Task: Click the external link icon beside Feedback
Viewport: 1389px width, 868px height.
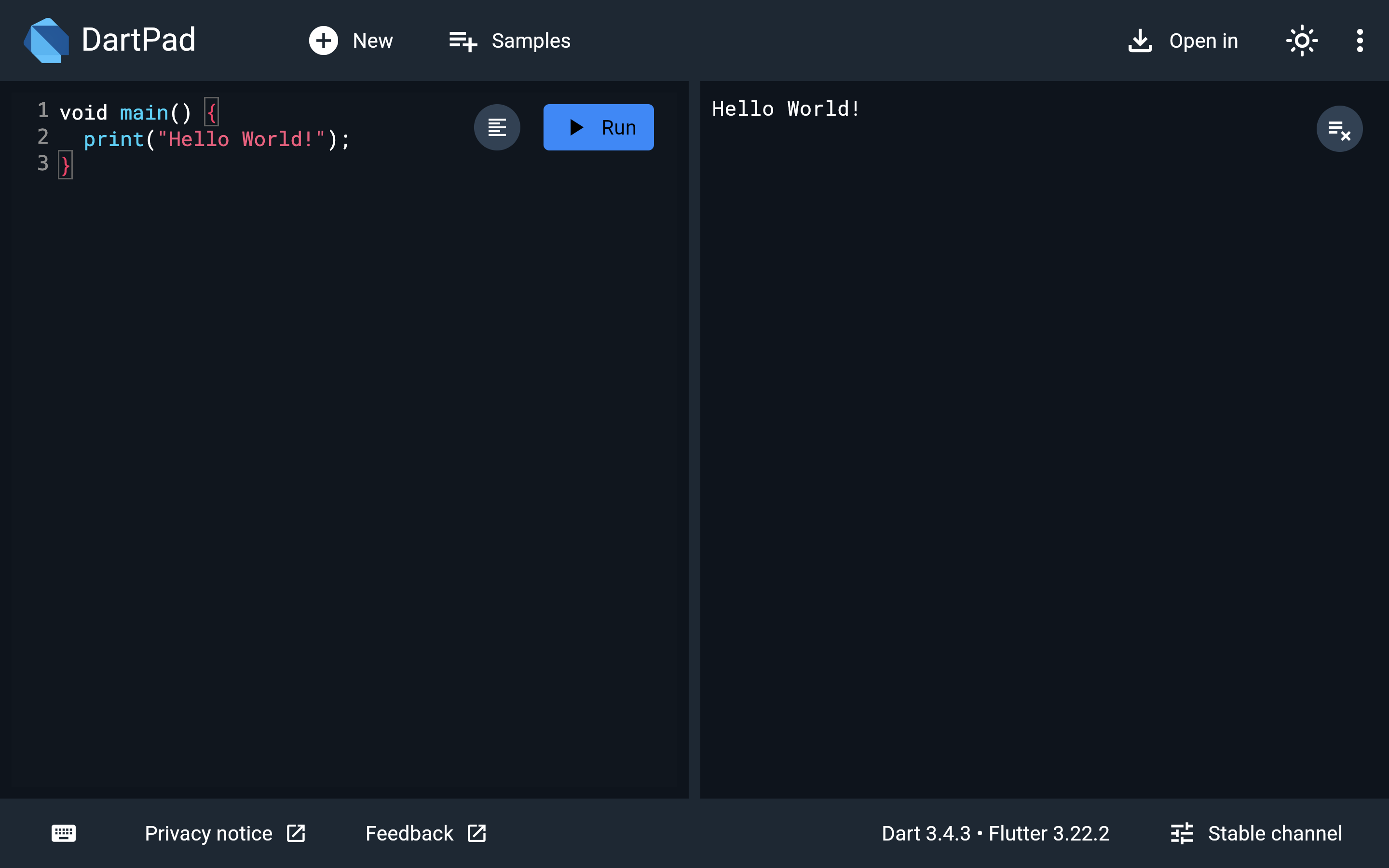Action: pos(477,833)
